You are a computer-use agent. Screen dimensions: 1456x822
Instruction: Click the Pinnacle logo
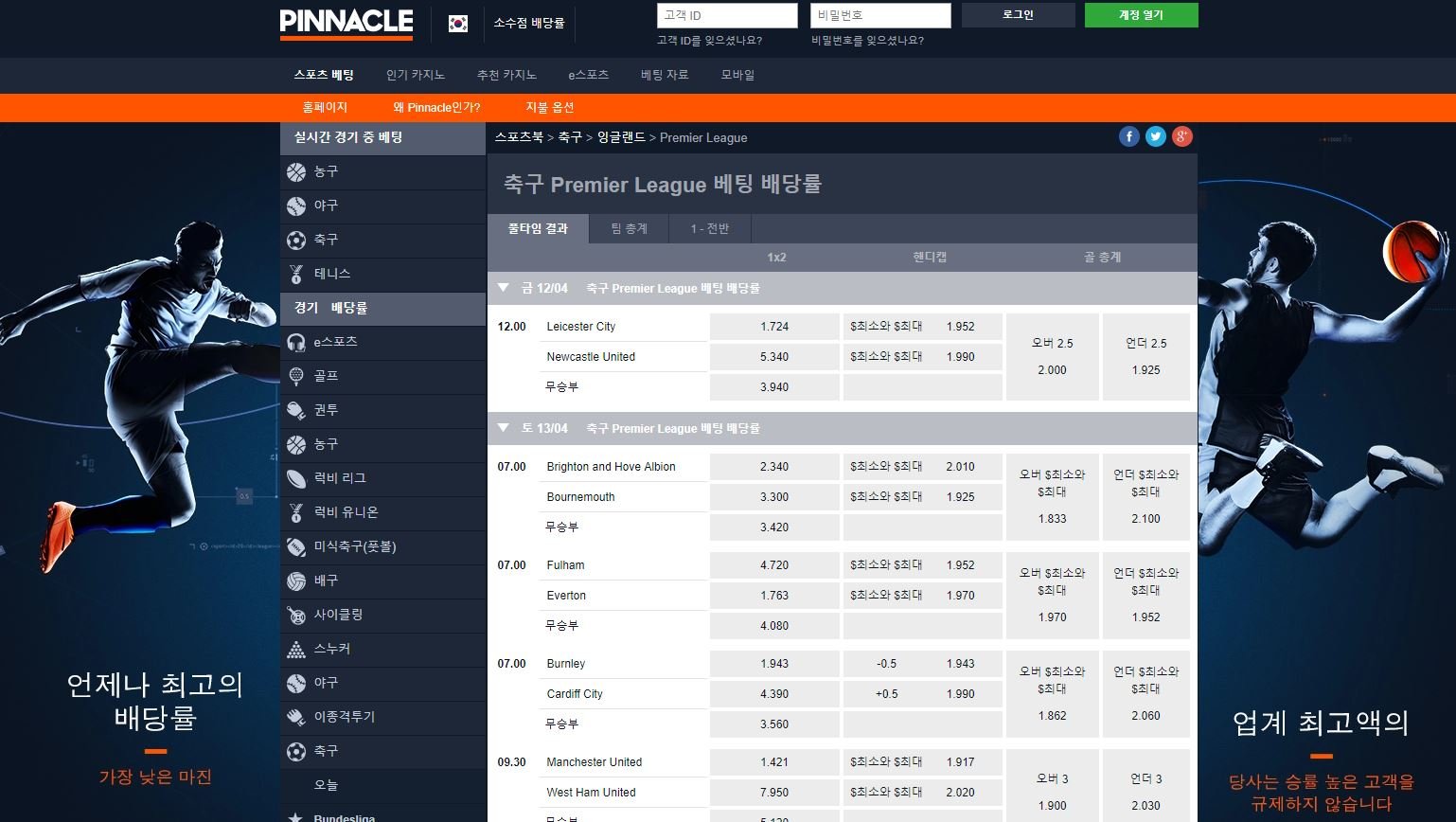346,24
